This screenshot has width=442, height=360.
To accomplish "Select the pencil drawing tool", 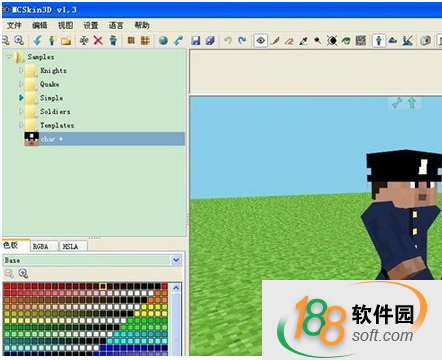I will pyautogui.click(x=275, y=41).
